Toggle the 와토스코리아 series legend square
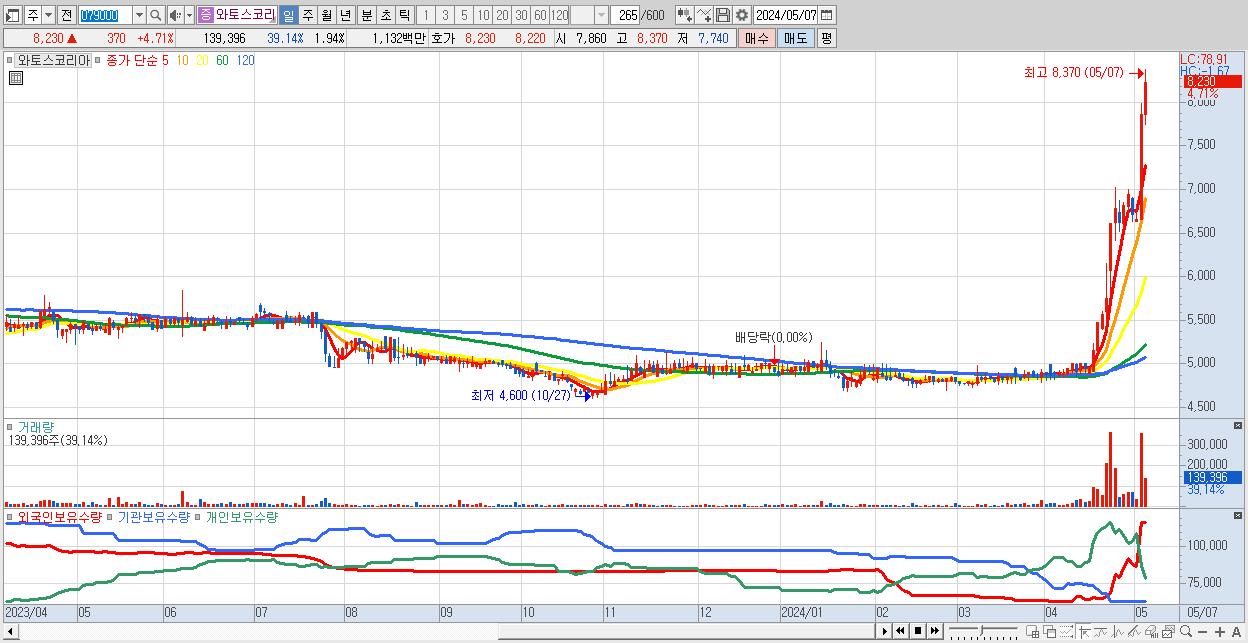This screenshot has width=1248, height=643. [x=12, y=60]
